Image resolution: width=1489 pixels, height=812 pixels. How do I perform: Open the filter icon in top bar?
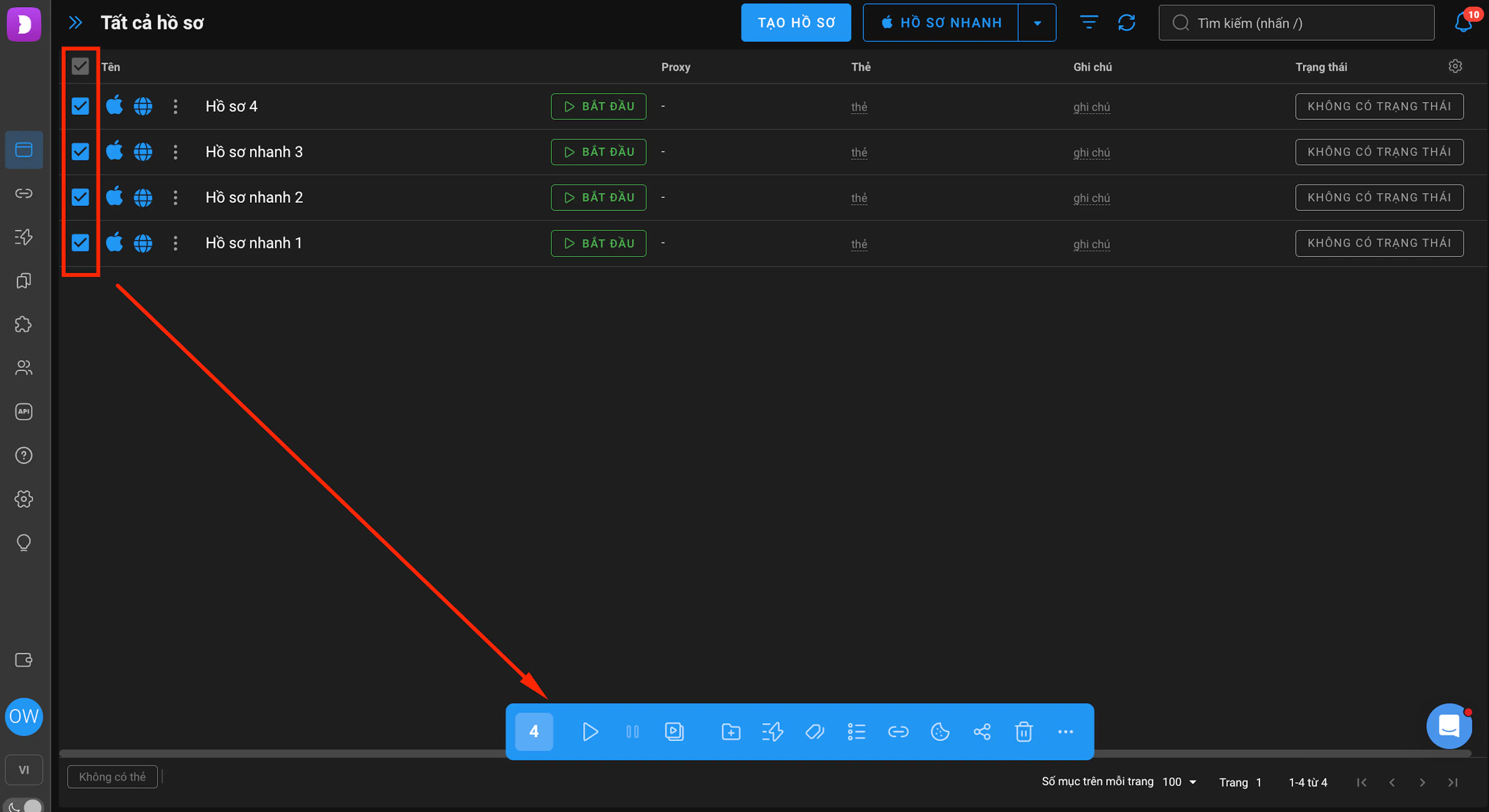1089,22
